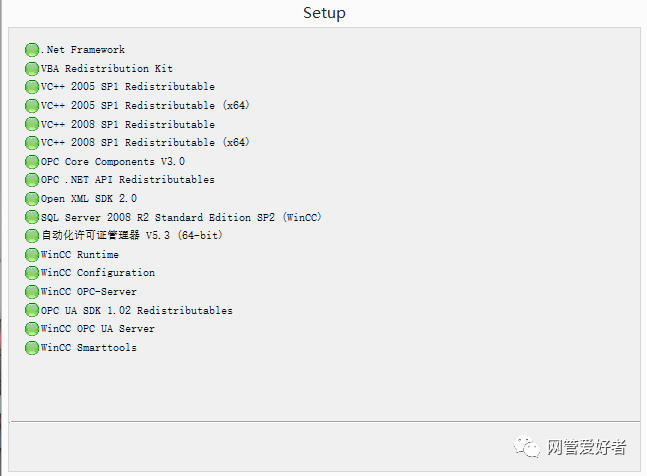Click status icon for WinCC OPC-Server
The height and width of the screenshot is (476, 647).
[33, 292]
